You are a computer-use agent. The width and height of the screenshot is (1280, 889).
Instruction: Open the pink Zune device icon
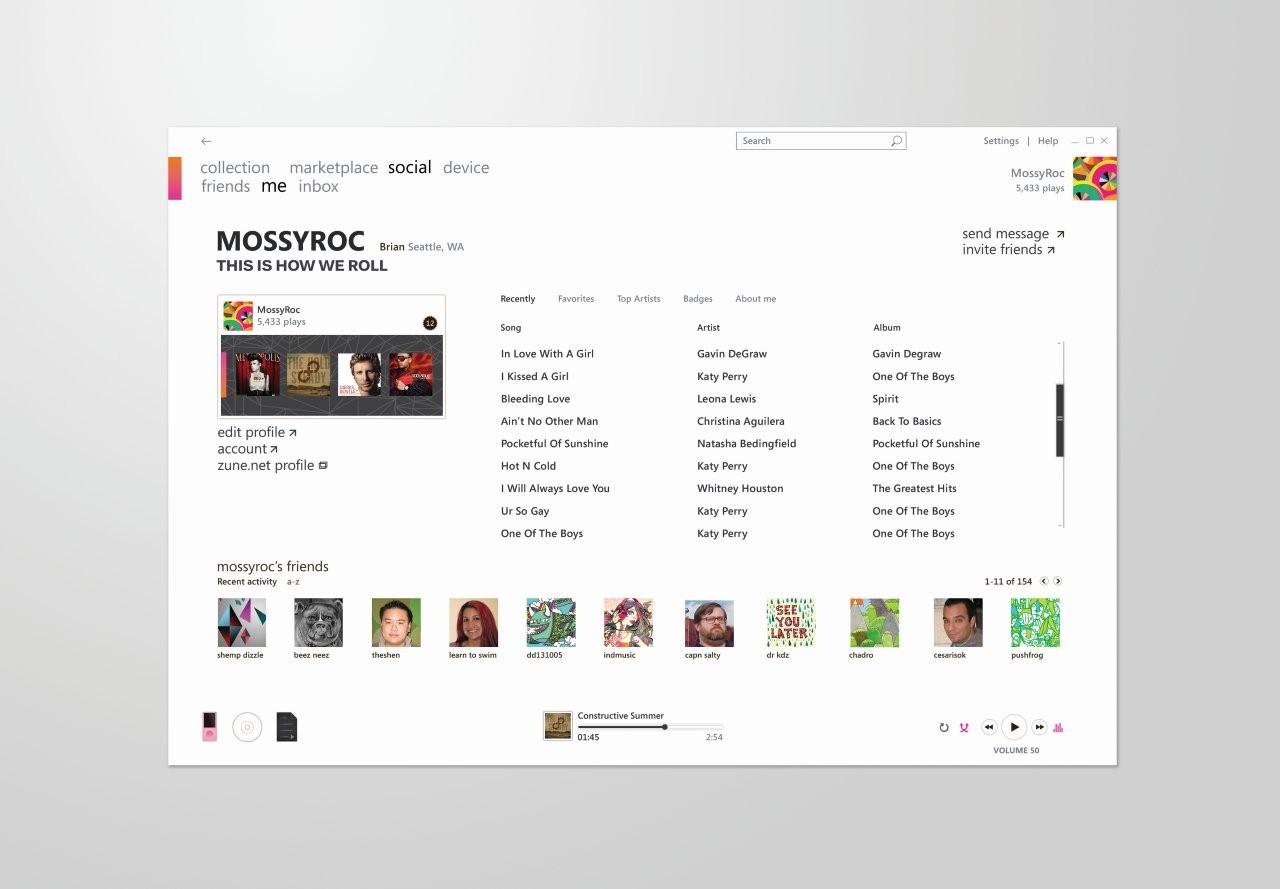[x=209, y=727]
